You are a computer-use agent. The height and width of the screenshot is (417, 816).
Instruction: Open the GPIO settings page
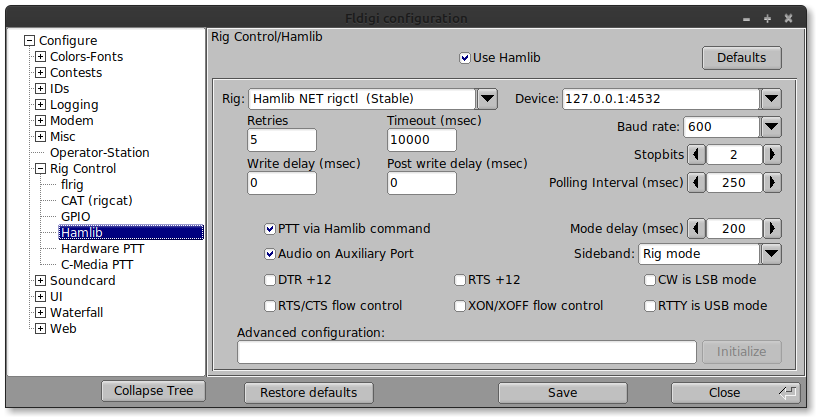(75, 217)
